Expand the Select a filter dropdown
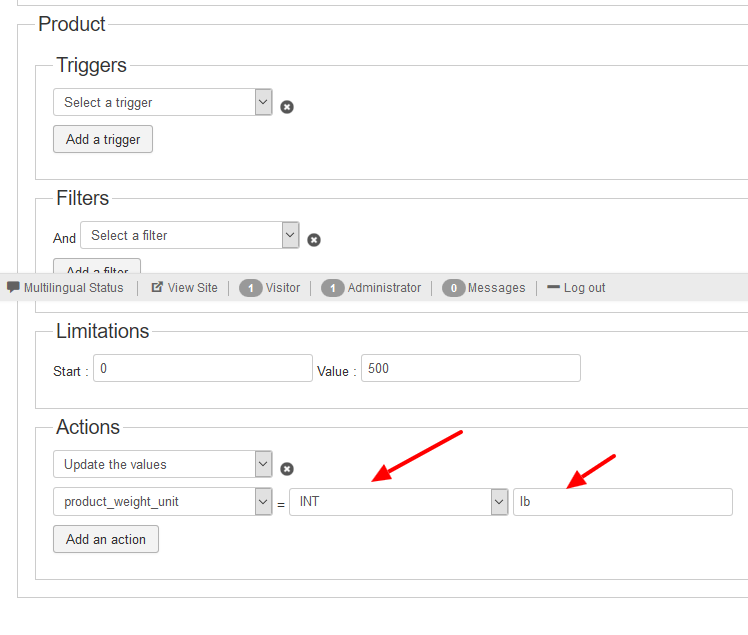Screen dimensions: 748x635 (x=190, y=235)
